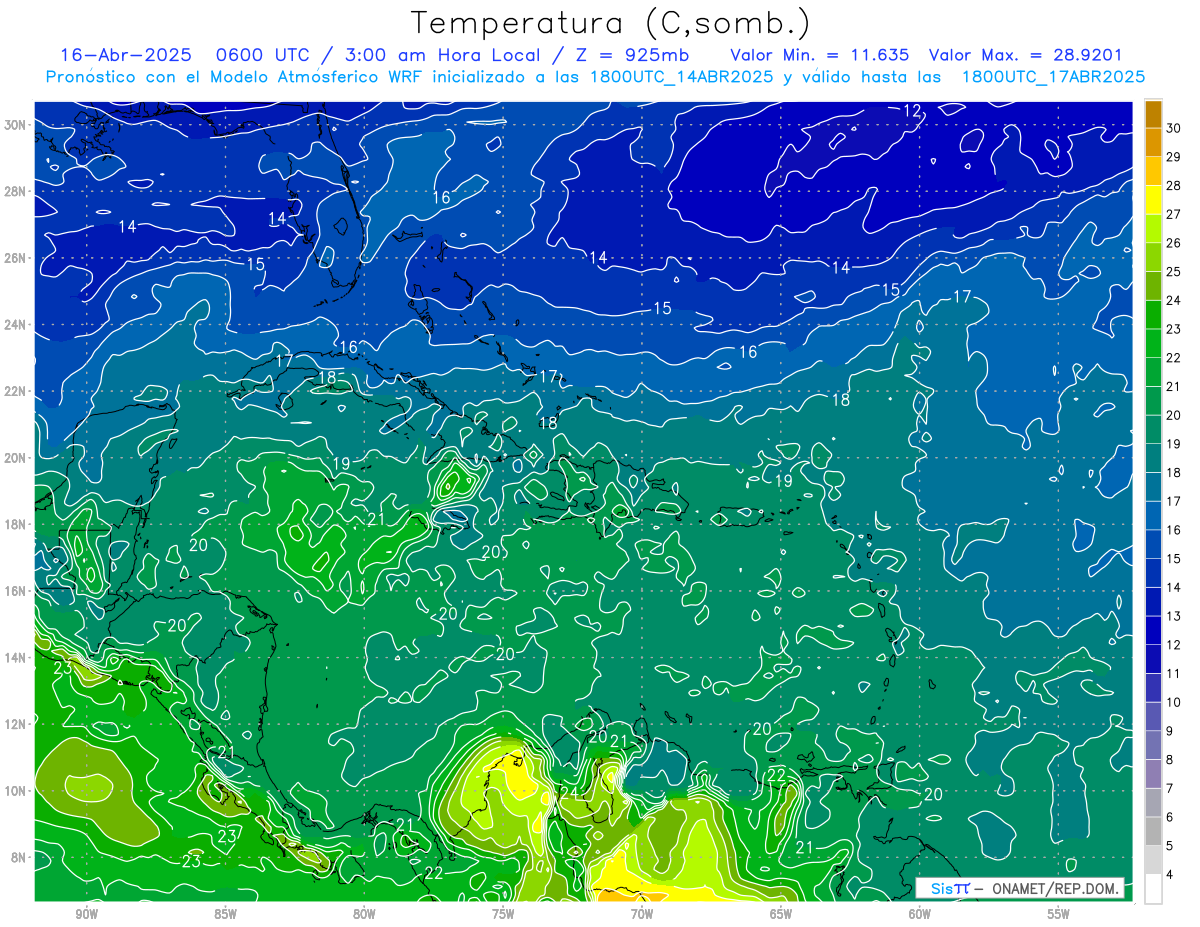Click the purple legend swatch between 8 and 9
Screen dimensions: 1200x927
pos(1153,745)
